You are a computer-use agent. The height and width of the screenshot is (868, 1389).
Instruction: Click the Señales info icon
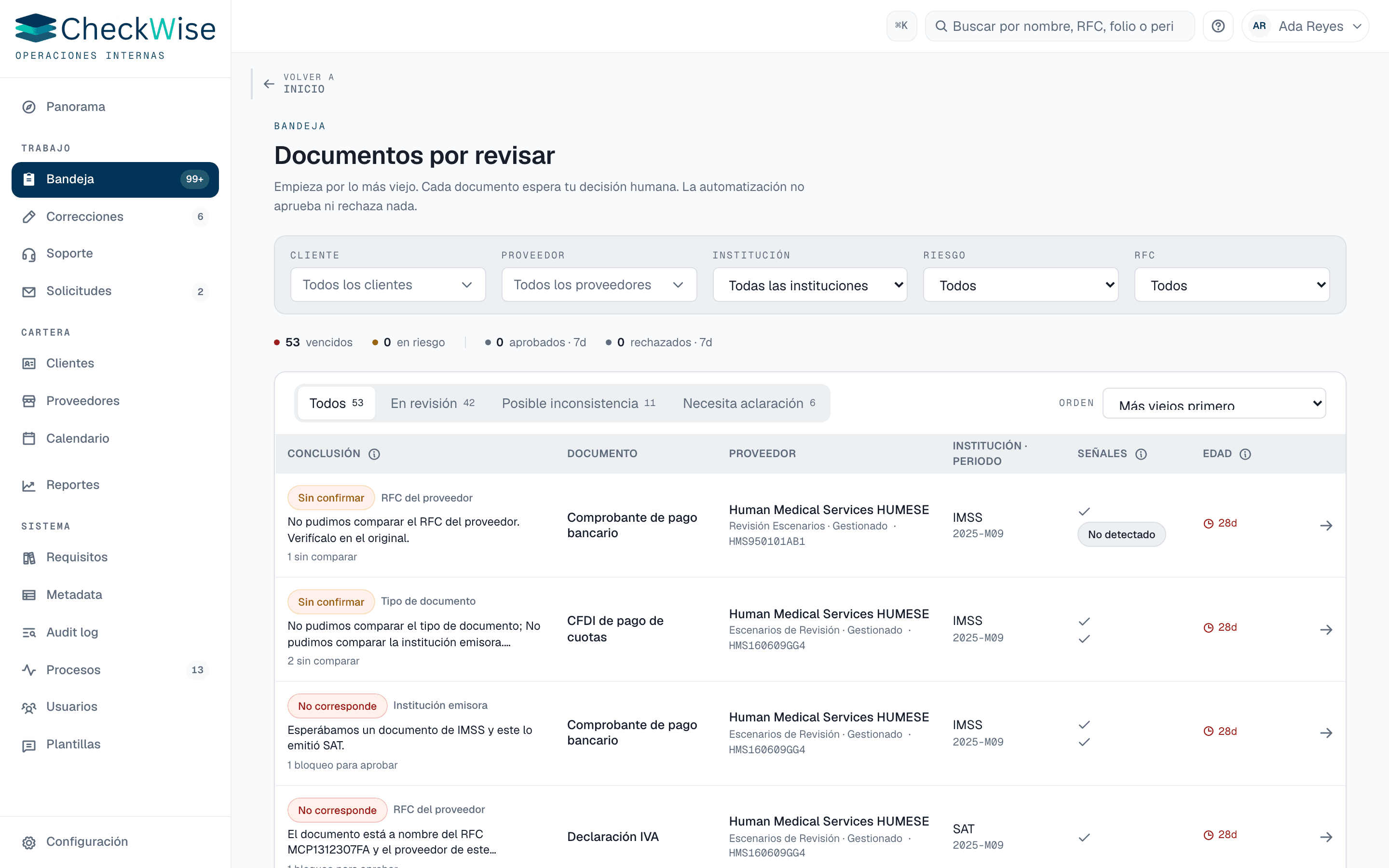pyautogui.click(x=1141, y=454)
